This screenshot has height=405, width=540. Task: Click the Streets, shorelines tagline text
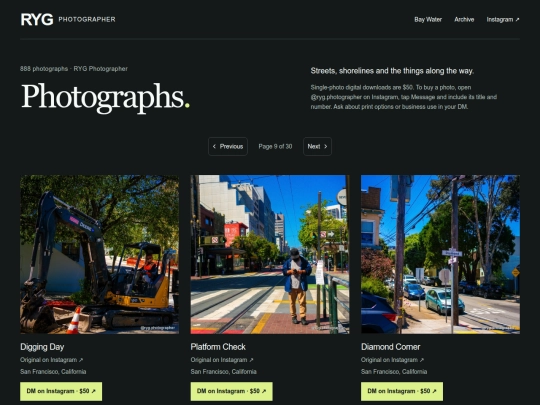[x=392, y=71]
